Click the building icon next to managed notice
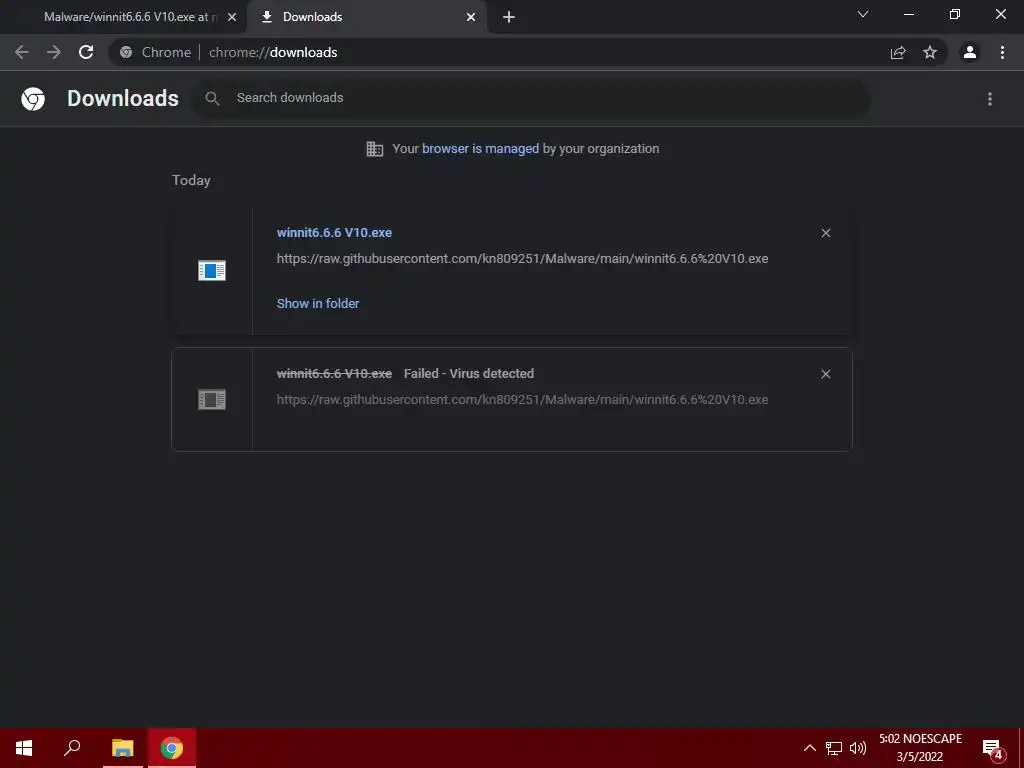Screen dimensions: 1024x768 point(375,149)
